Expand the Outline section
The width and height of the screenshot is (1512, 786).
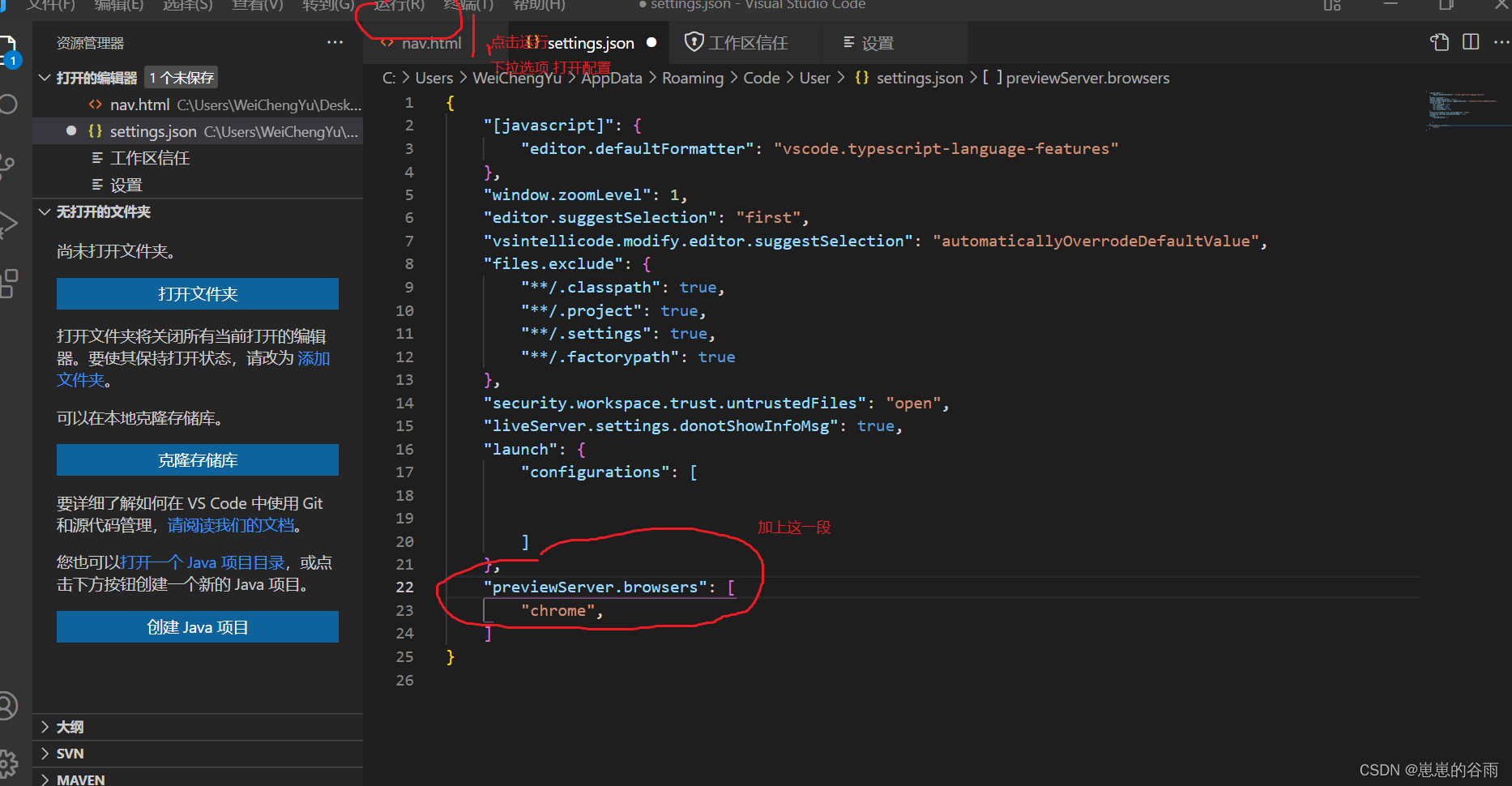point(45,727)
